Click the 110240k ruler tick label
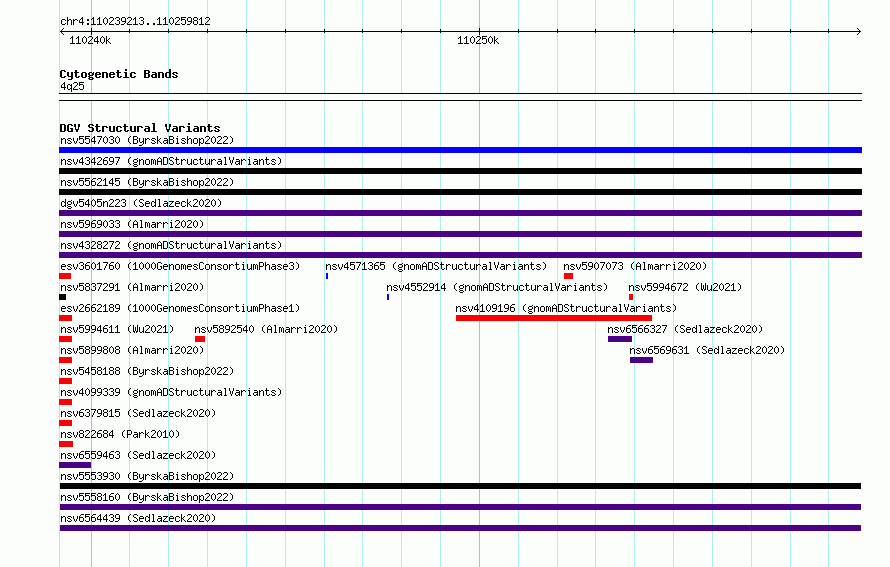This screenshot has width=890, height=567. [x=90, y=40]
